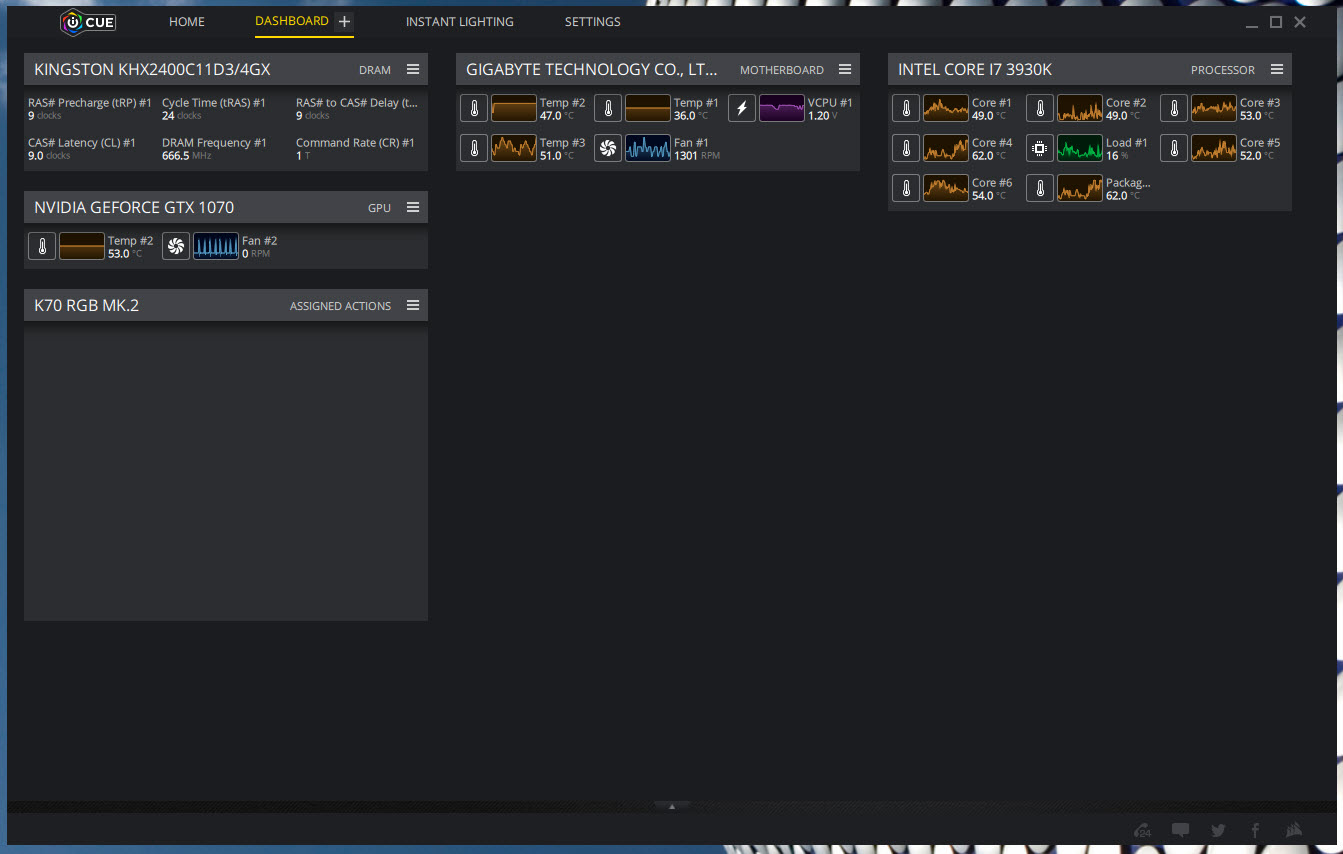Click the Core #4 62.0 °C value
Image resolution: width=1343 pixels, height=854 pixels.
pos(989,156)
